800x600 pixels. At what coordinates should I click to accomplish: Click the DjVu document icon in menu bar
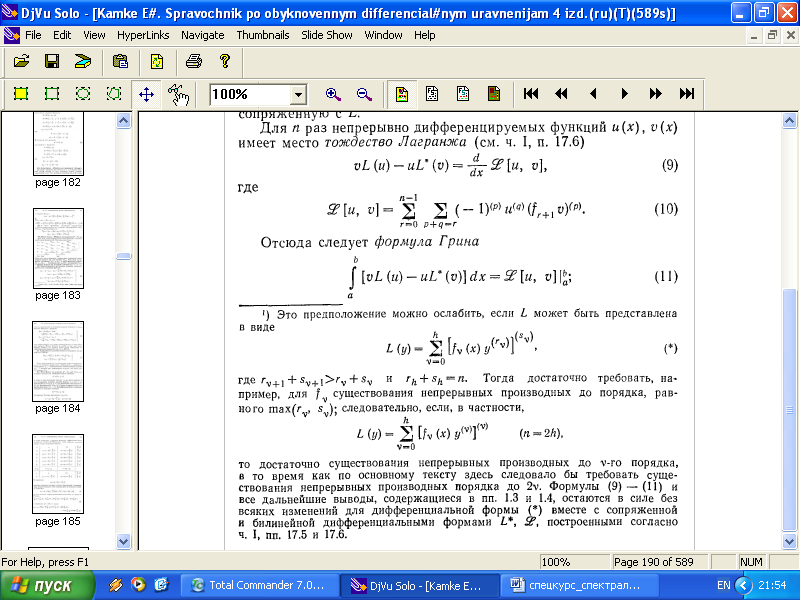(11, 35)
